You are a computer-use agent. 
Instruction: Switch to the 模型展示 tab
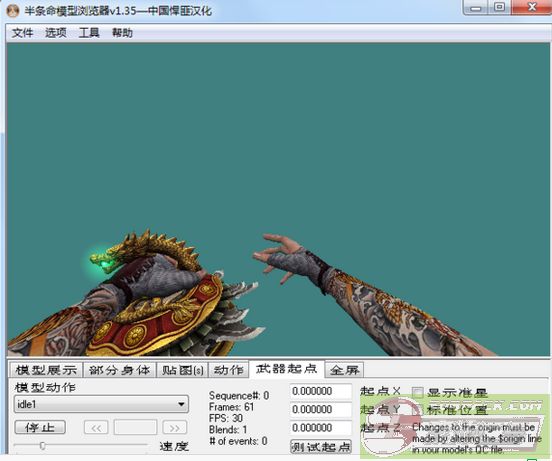click(46, 370)
